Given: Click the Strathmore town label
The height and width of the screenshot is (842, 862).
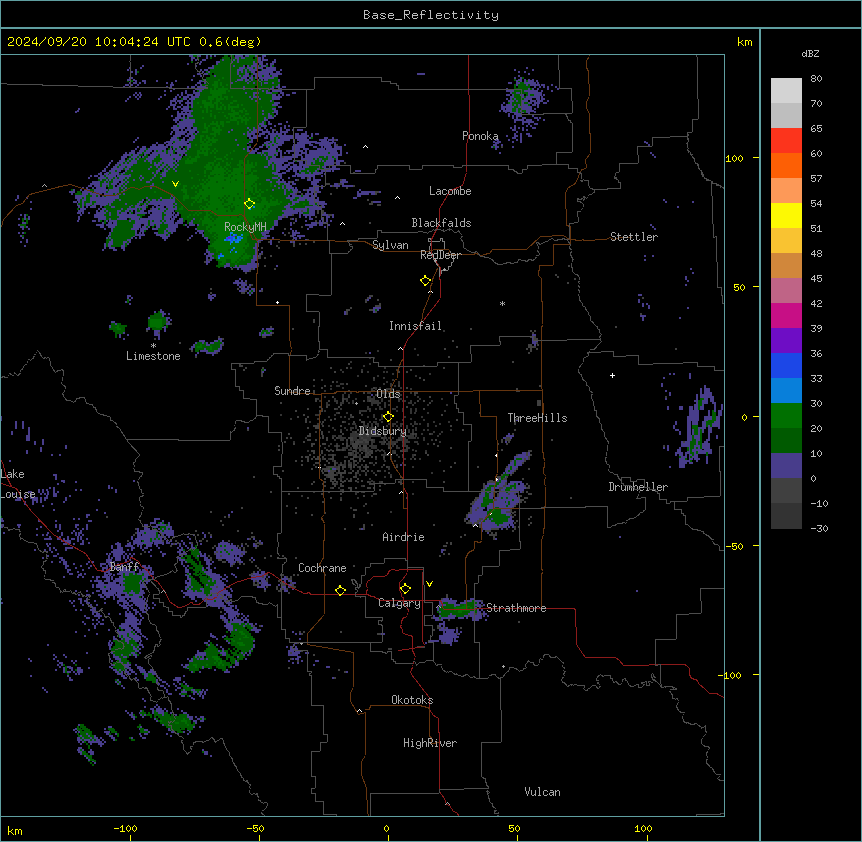Looking at the screenshot, I should [516, 608].
